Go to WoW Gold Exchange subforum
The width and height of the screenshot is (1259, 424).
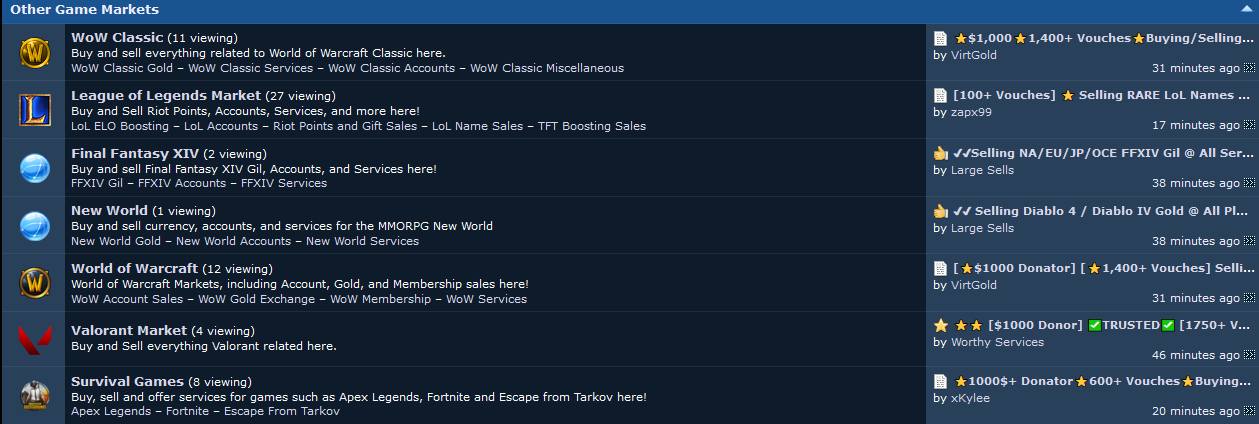point(257,299)
